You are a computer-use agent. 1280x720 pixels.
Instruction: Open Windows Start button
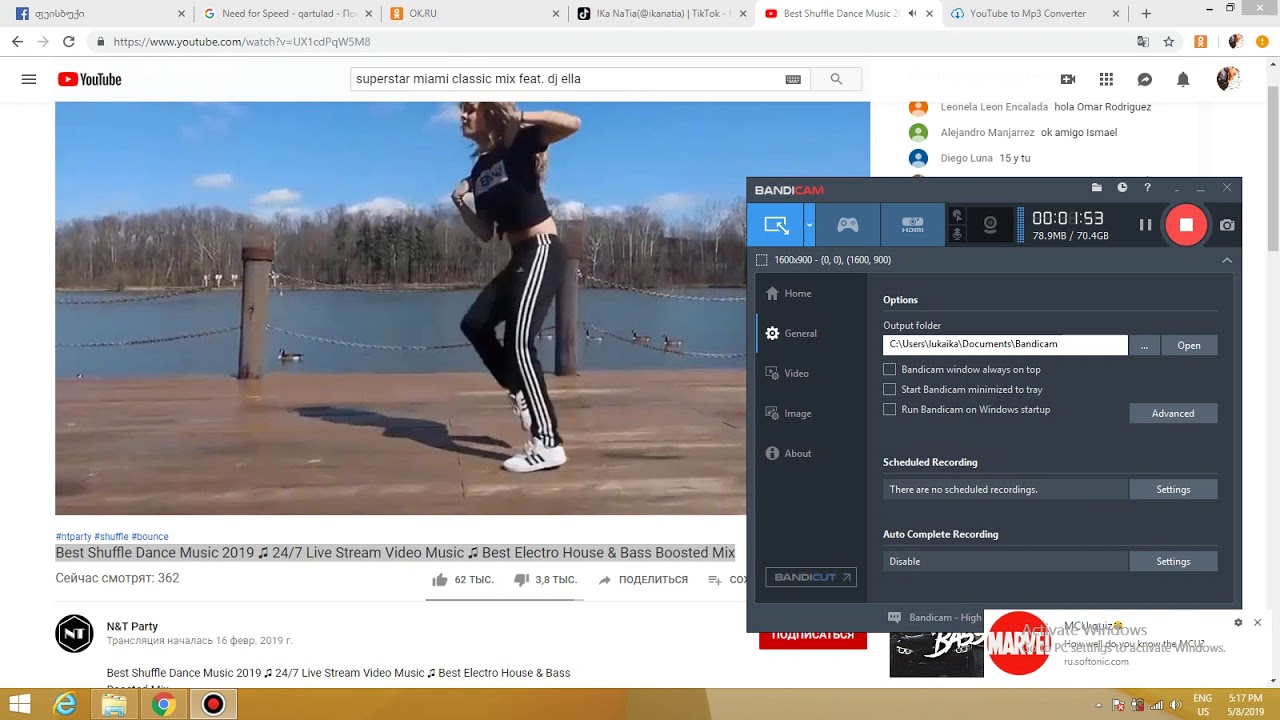point(20,704)
